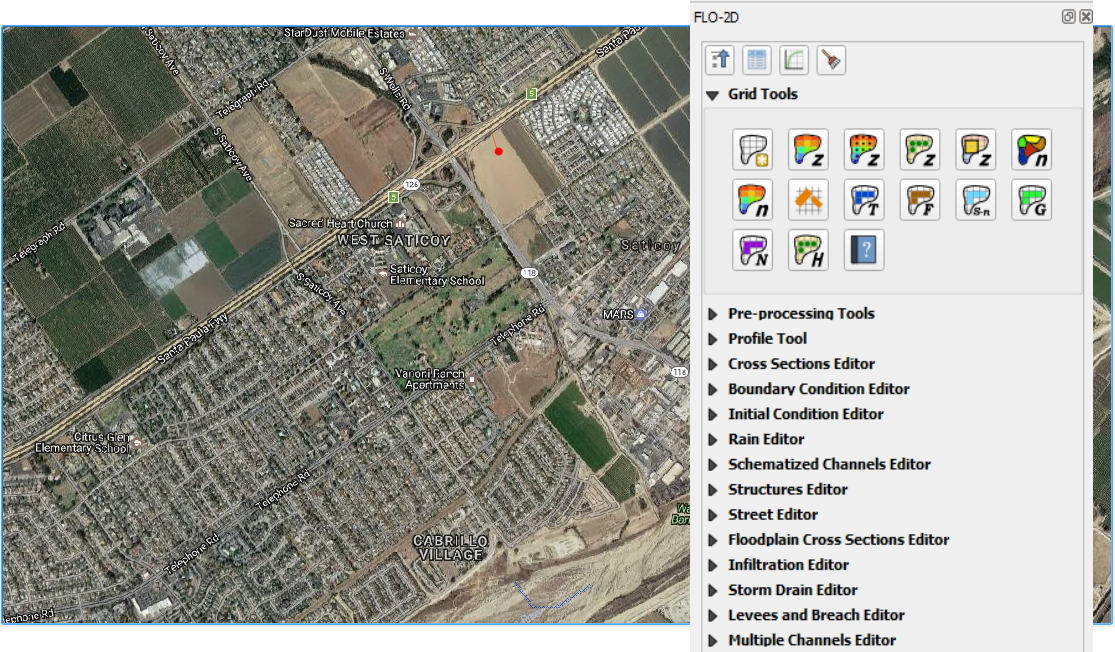Expand the Storm Drain Editor section

point(713,590)
